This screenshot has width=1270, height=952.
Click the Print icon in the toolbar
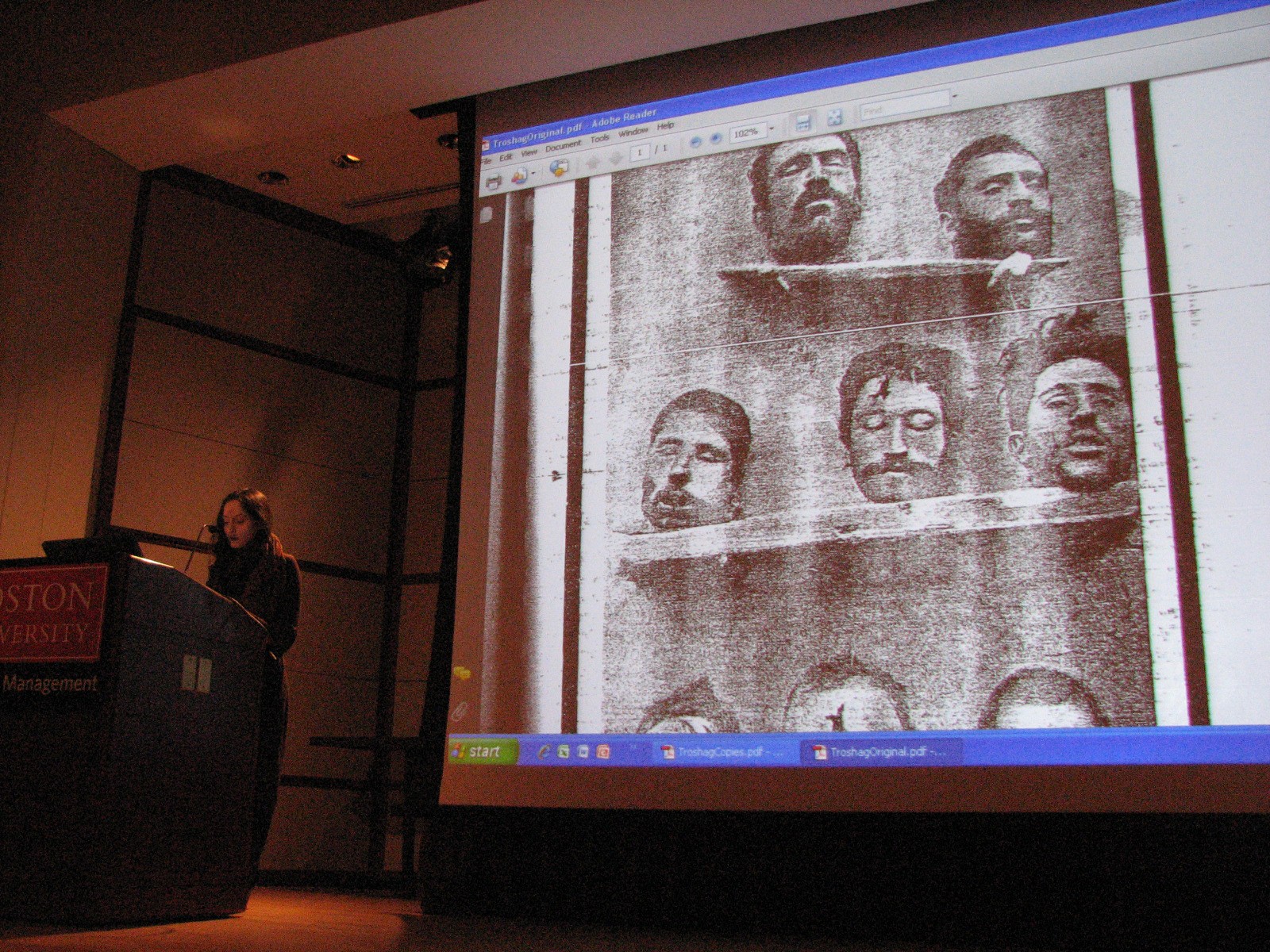[x=493, y=182]
